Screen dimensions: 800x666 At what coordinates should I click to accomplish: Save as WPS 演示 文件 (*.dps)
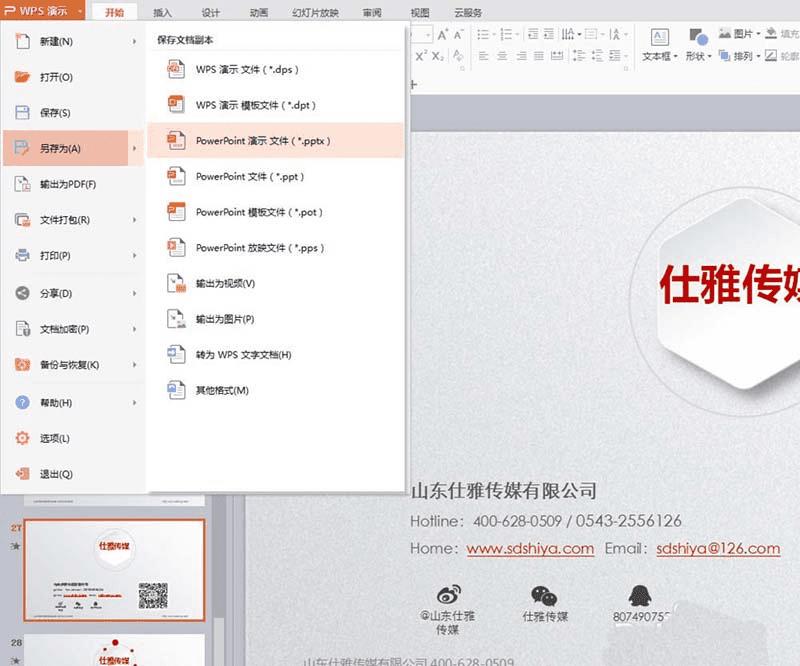276,69
